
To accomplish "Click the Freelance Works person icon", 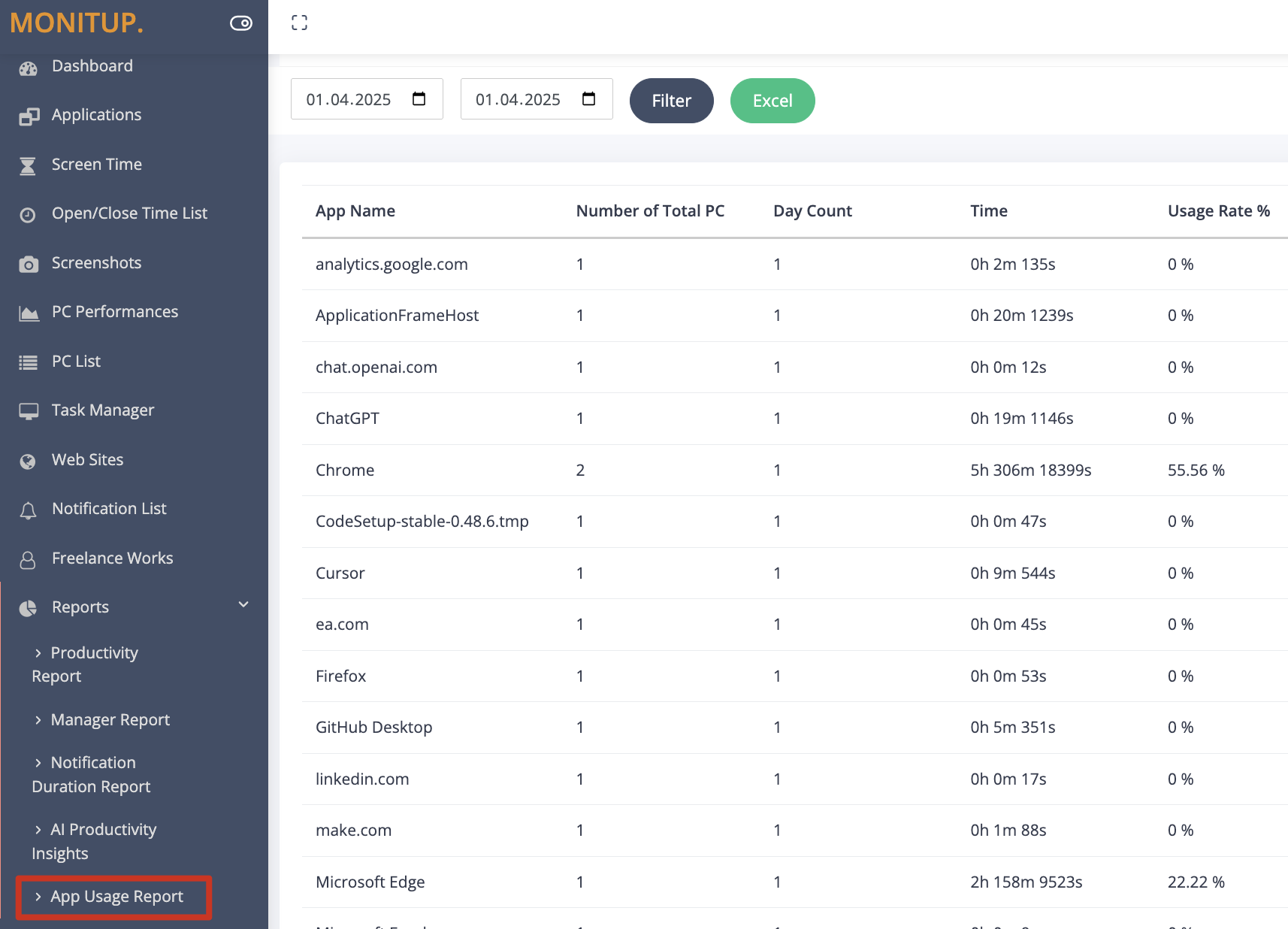I will [x=28, y=560].
